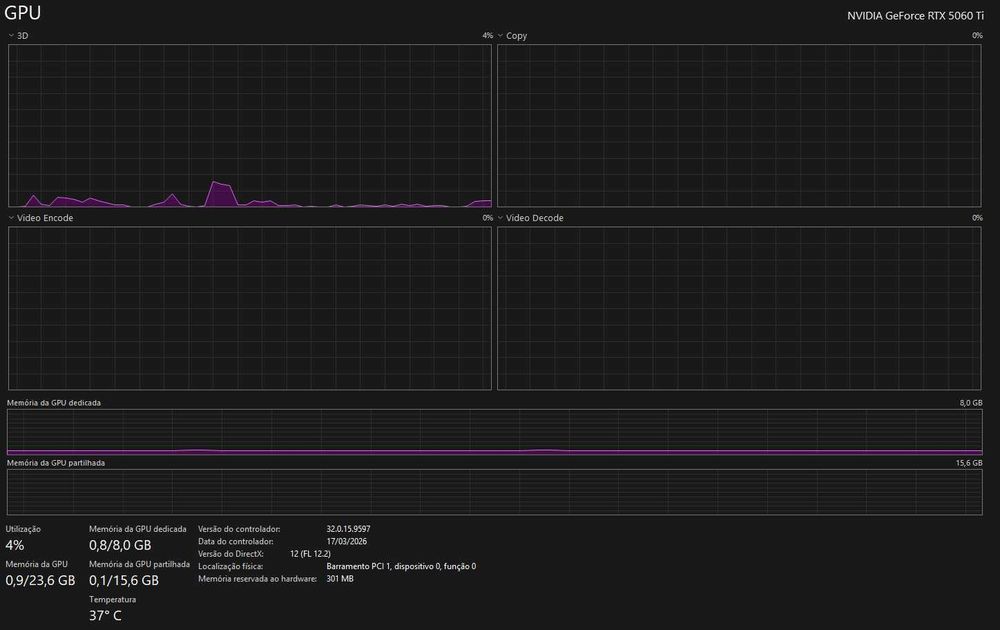This screenshot has width=1000, height=630.
Task: Select the 0,9/23,6 GB GPU memory value
Action: pyautogui.click(x=40, y=580)
